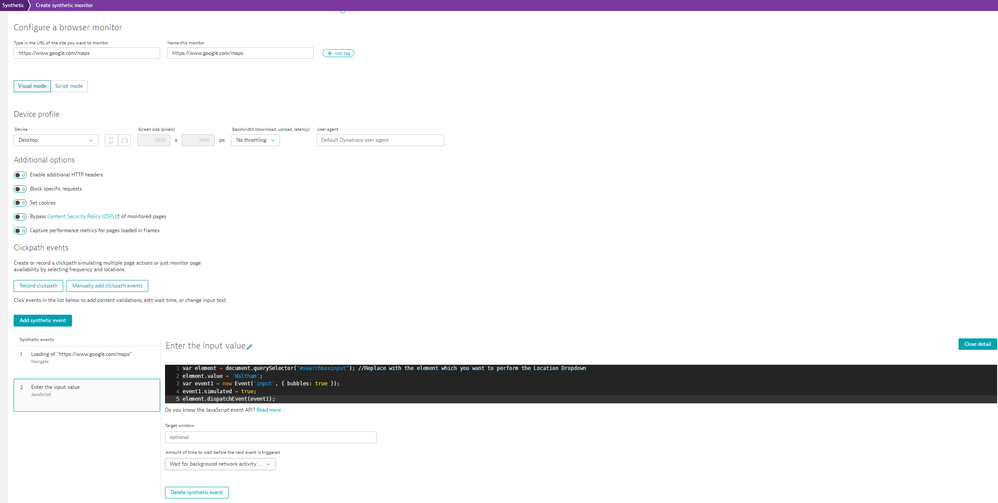Screen dimensions: 998x503
Task: Toggle Enable additional HTTP headers
Action: pyautogui.click(x=20, y=175)
